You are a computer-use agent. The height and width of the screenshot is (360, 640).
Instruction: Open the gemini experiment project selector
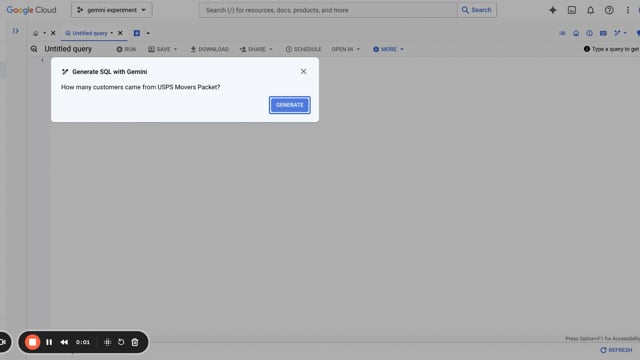click(x=112, y=10)
